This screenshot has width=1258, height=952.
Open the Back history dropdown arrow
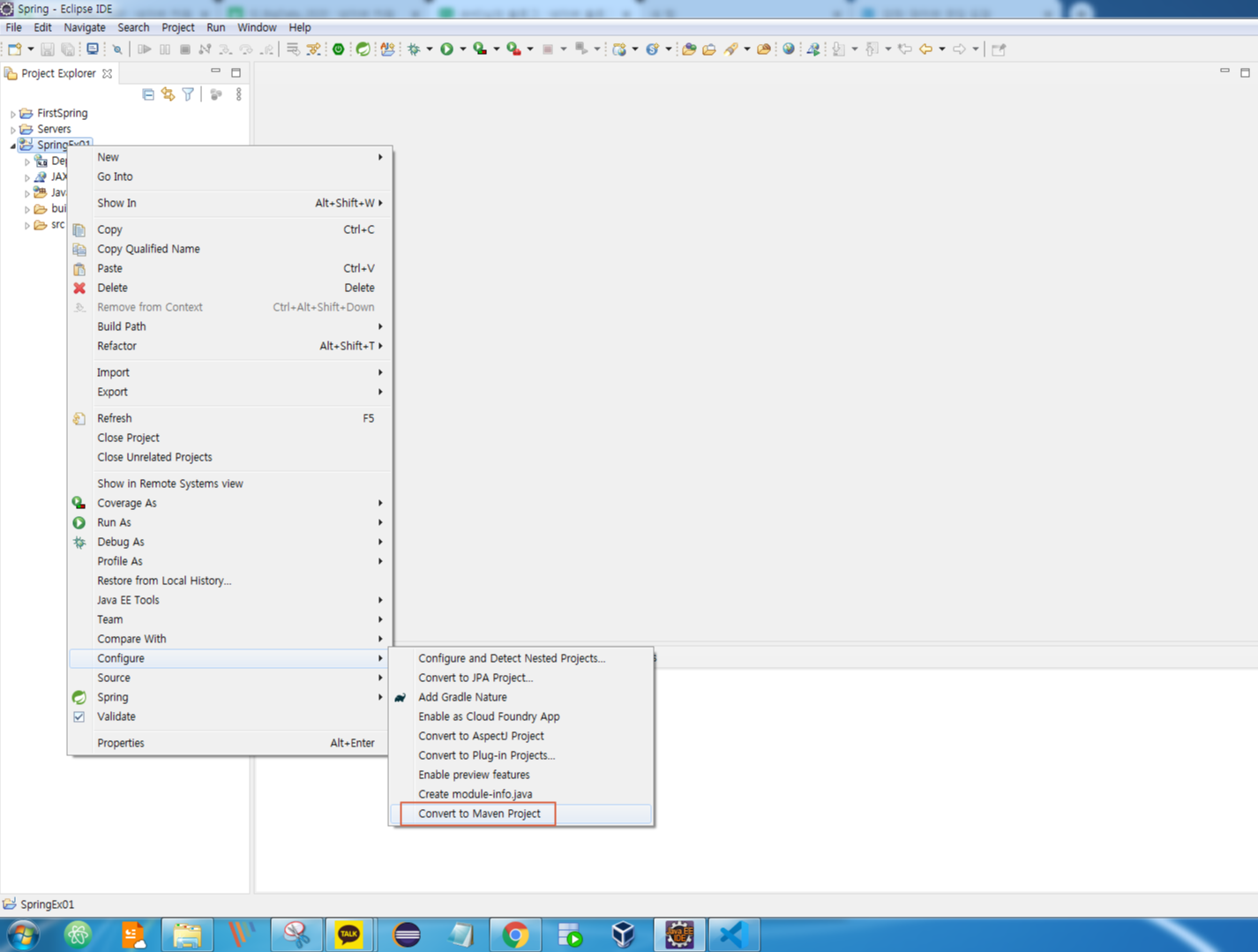(942, 49)
